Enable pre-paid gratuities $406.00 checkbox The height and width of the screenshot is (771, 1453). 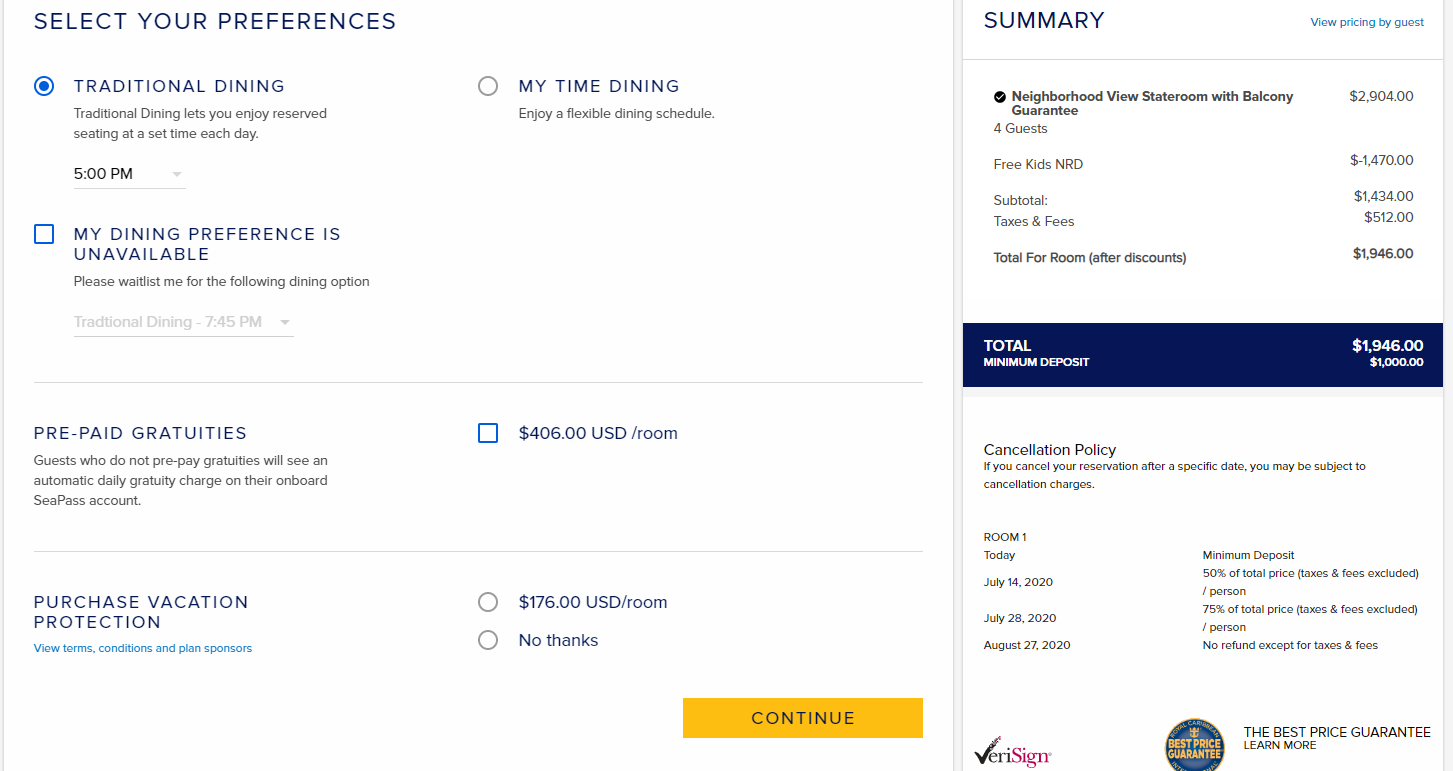(488, 433)
